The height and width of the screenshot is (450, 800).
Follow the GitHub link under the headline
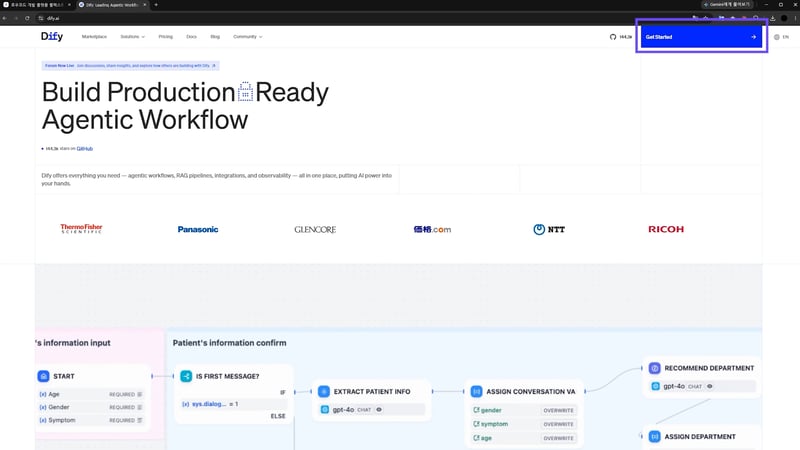[x=85, y=148]
